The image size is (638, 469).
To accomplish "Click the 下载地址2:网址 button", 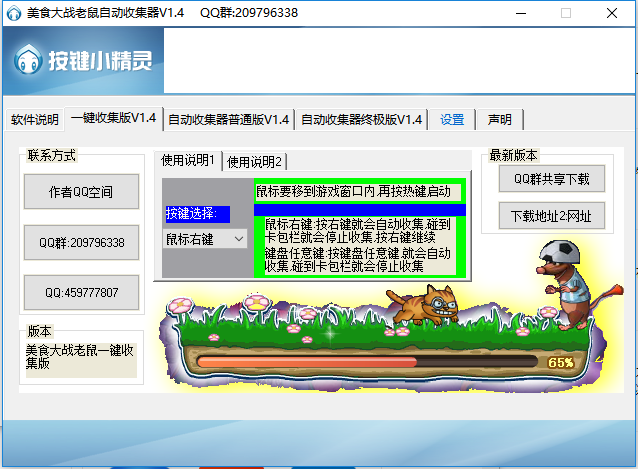I will (x=552, y=216).
